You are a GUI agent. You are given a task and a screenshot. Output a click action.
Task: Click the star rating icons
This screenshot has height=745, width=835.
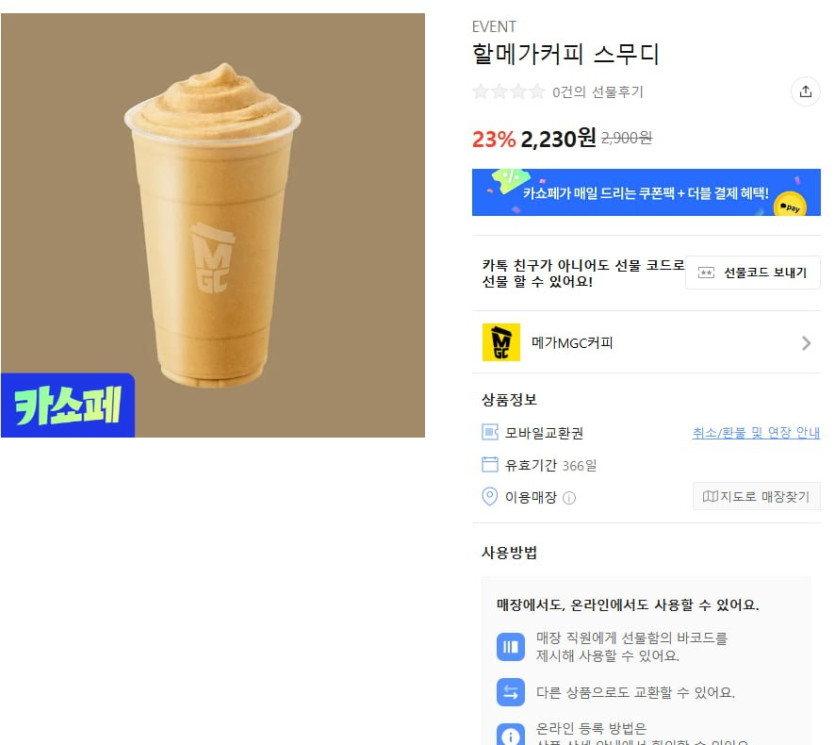509,92
